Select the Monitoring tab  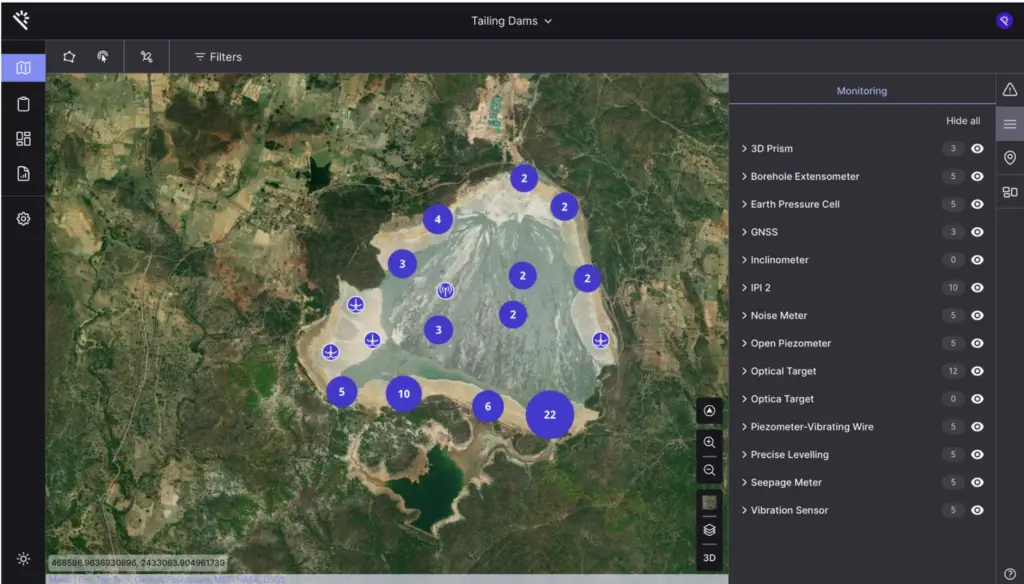[861, 91]
